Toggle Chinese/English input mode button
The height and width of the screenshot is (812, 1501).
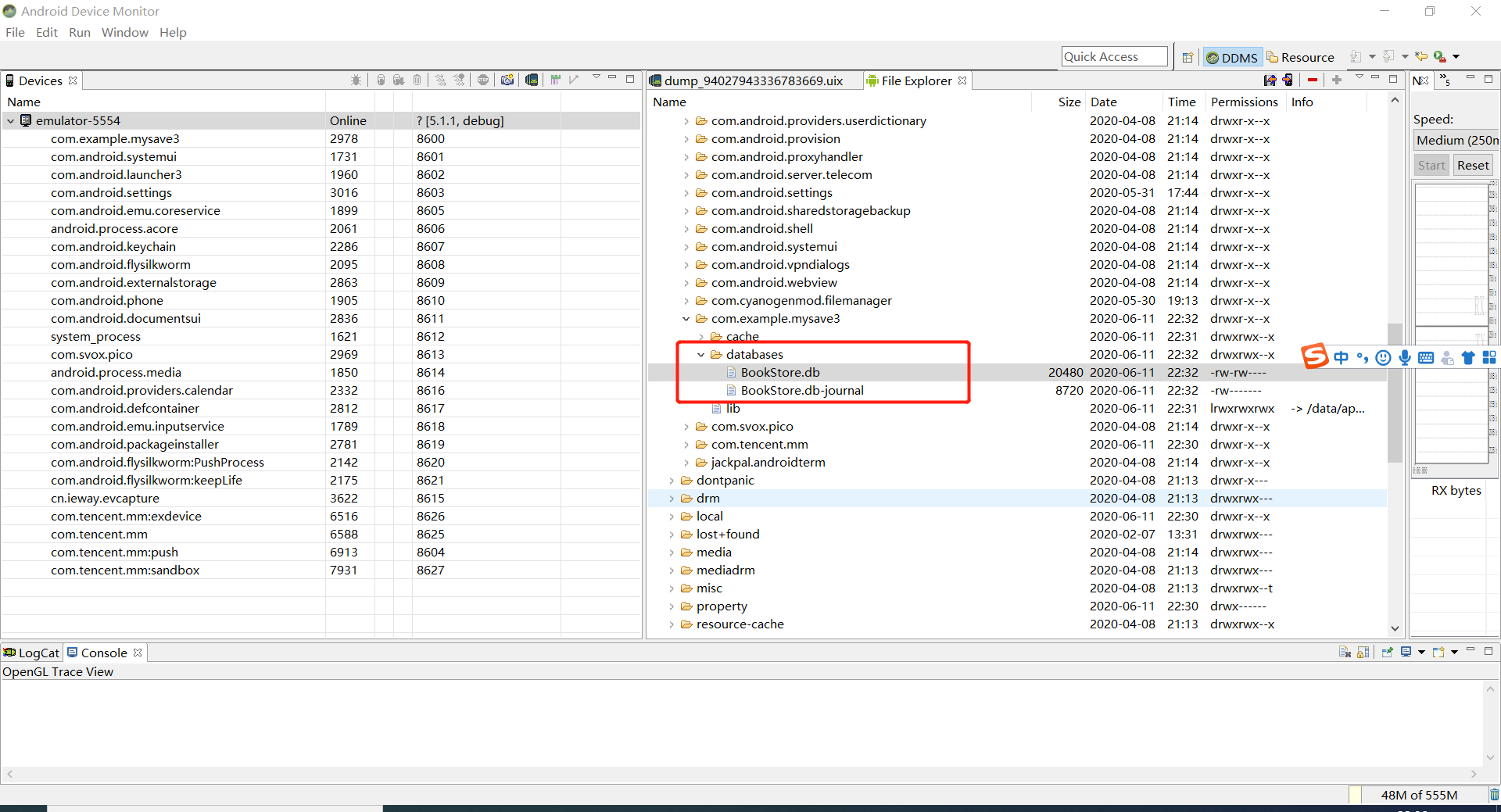(1342, 358)
